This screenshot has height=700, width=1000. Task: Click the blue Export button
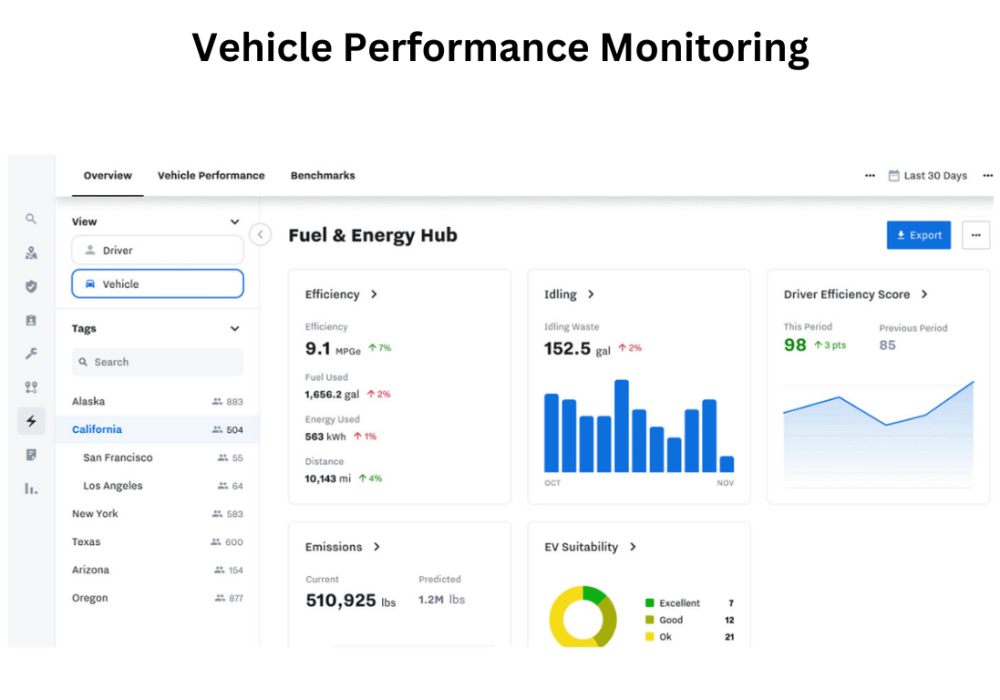(x=918, y=235)
